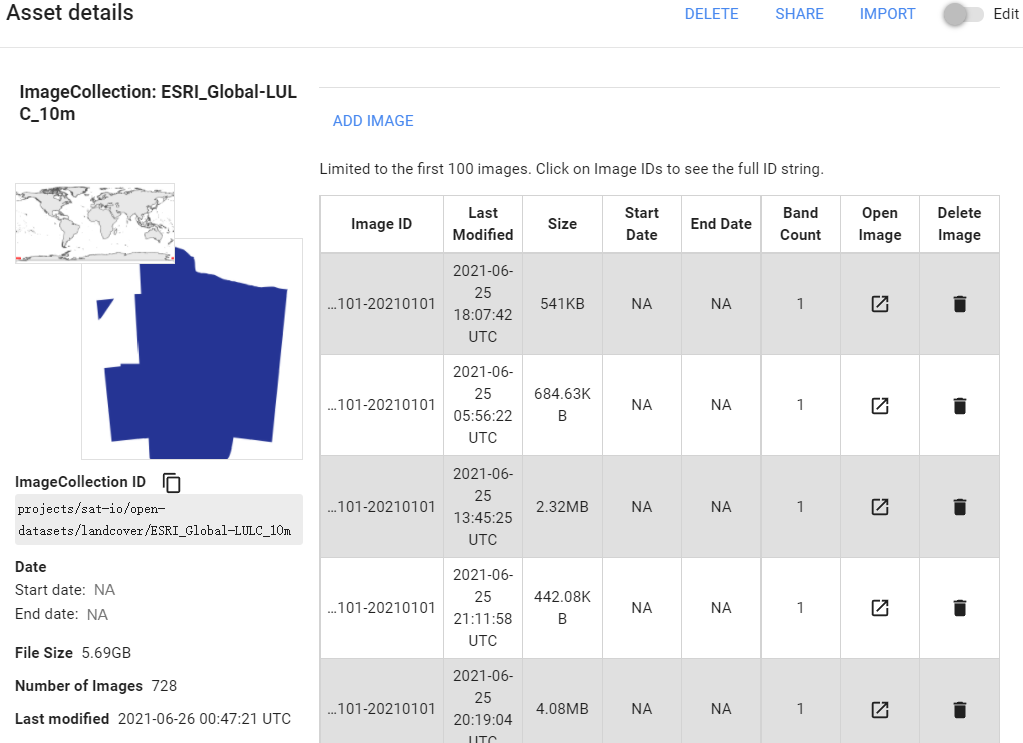This screenshot has height=743, width=1023.
Task: Delete the 2.32MB image with trash icon
Action: [959, 507]
